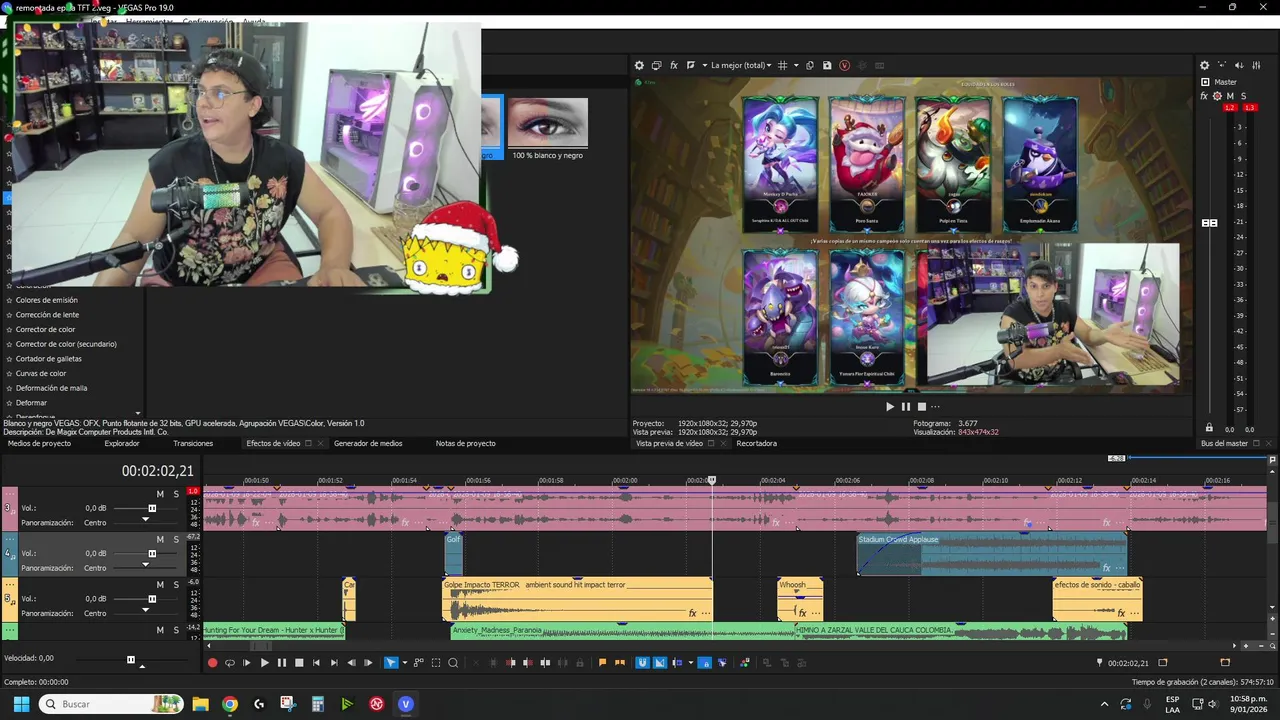Screen dimensions: 1280x720
Task: Open Windows Start menu
Action: point(21,704)
